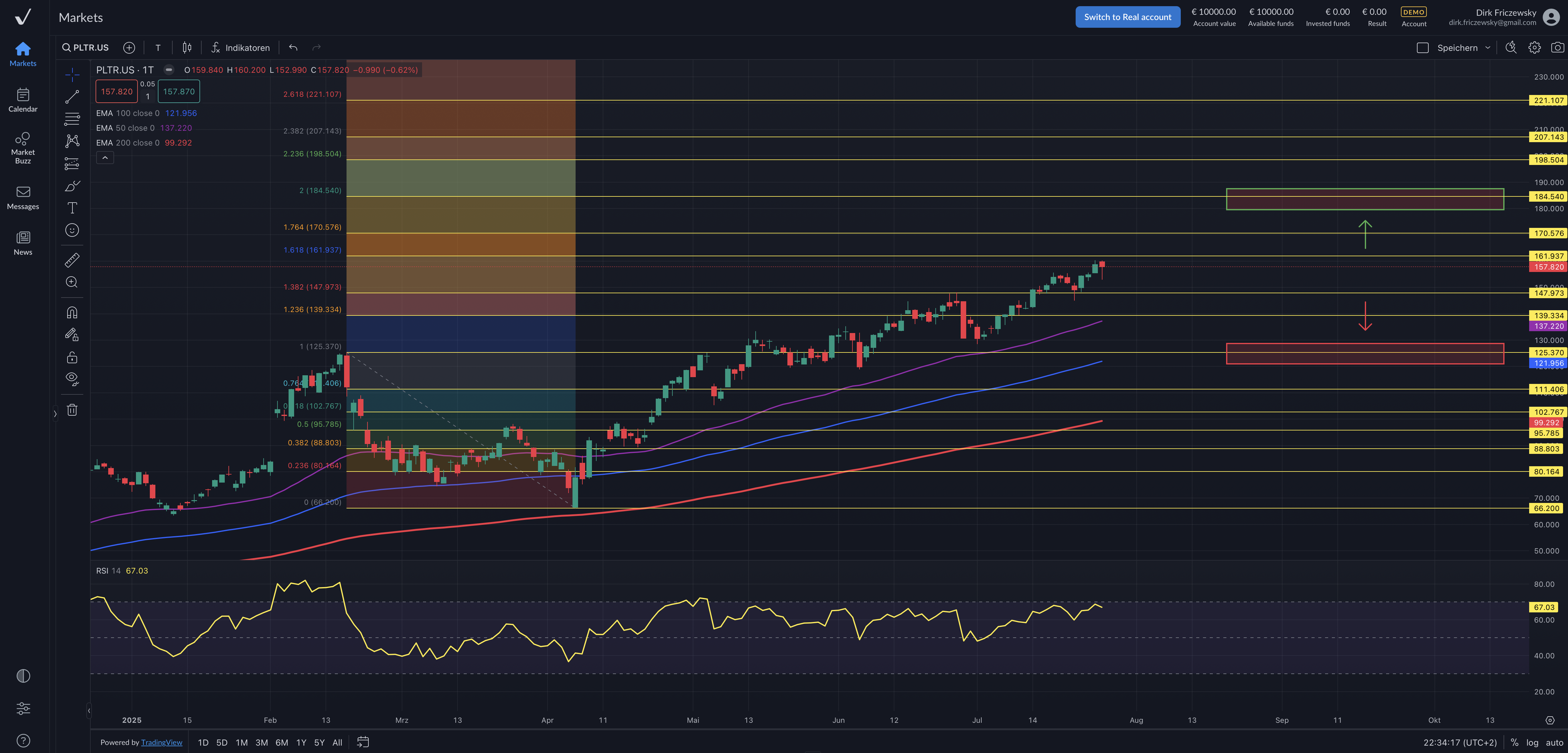The image size is (1568, 753).
Task: Click Switch to Real account button
Action: (x=1127, y=17)
